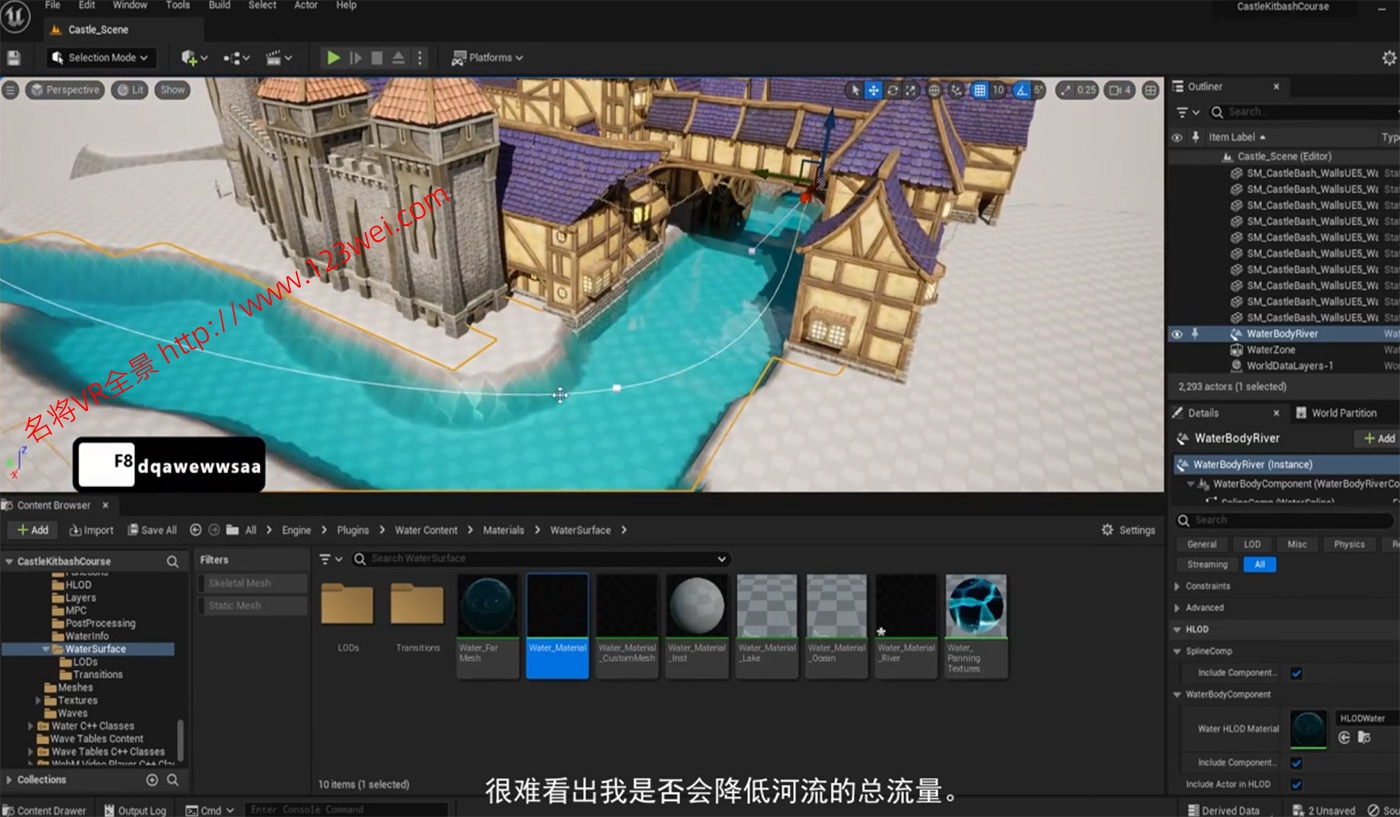Toggle grid snapping icon in viewport
The image size is (1400, 817).
(980, 90)
